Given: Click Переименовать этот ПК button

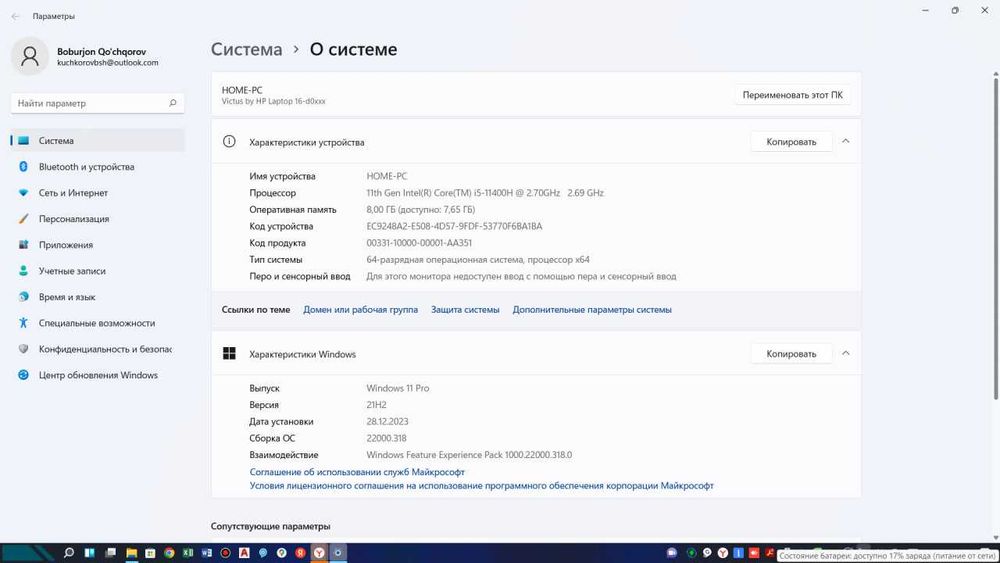Looking at the screenshot, I should click(792, 95).
